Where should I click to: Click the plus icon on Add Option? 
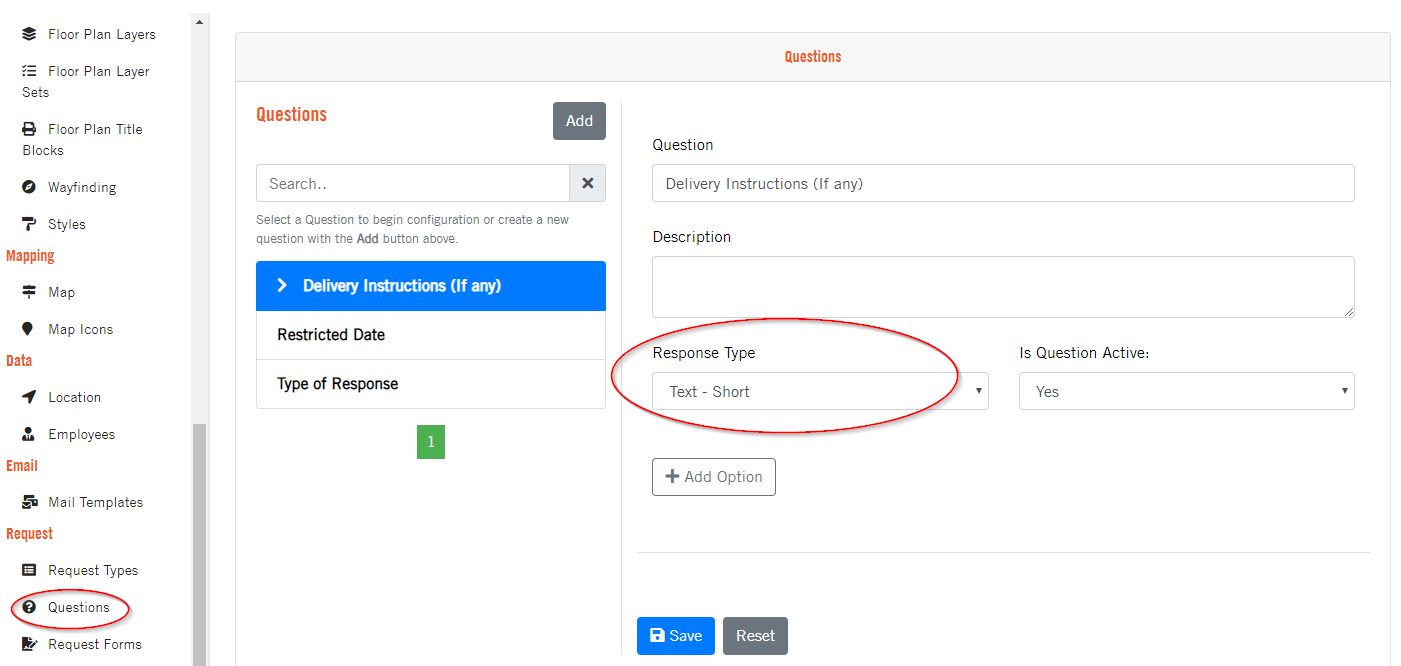(672, 476)
